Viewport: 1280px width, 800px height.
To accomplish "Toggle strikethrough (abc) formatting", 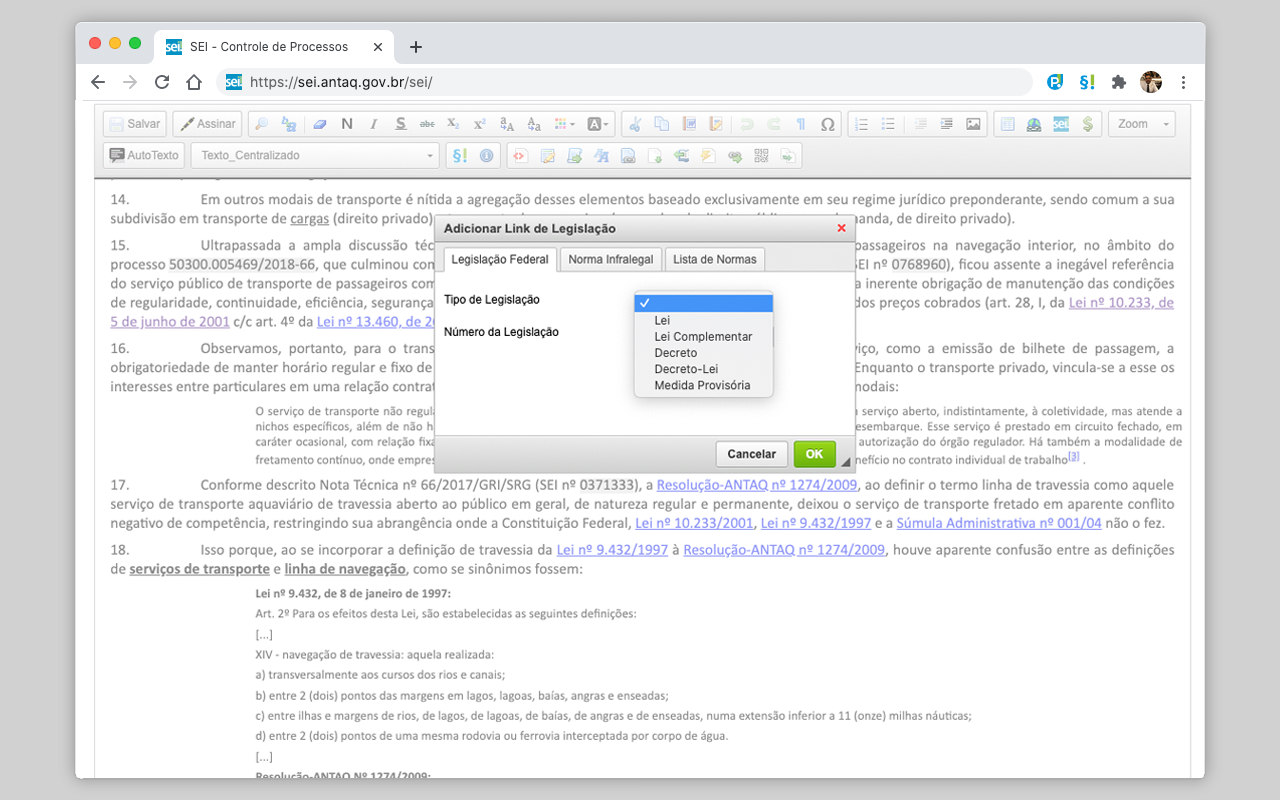I will [427, 124].
